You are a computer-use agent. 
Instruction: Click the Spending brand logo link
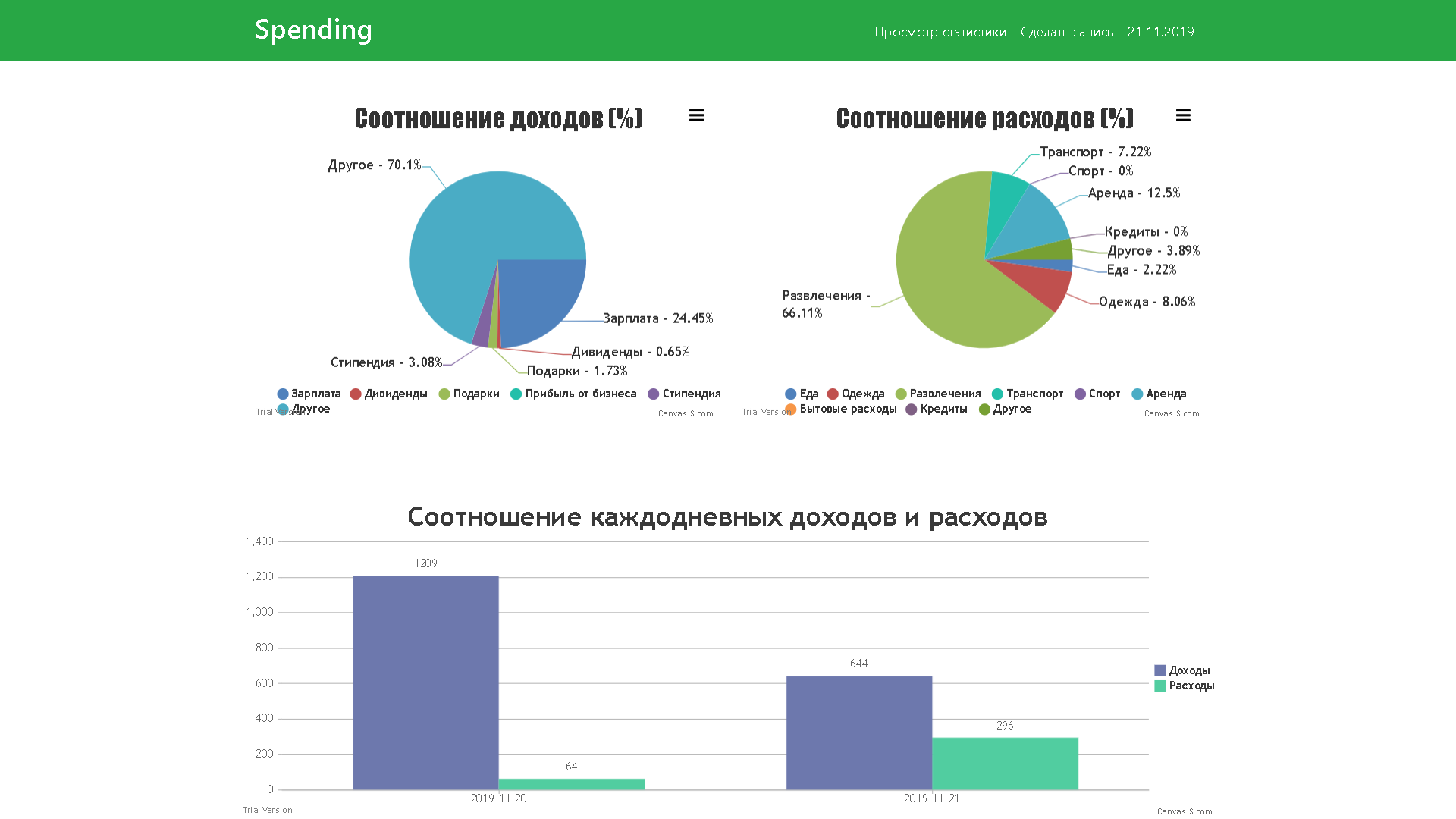313,30
